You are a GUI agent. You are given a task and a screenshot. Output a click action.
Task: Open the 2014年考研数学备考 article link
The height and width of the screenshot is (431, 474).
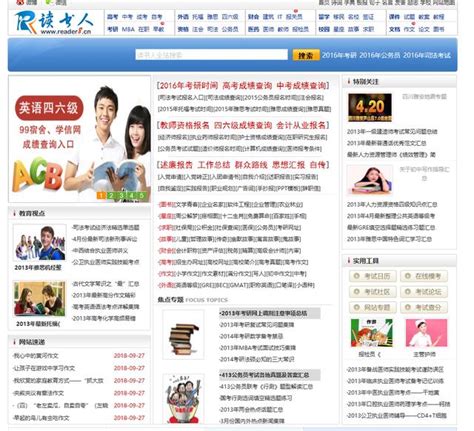point(251,336)
